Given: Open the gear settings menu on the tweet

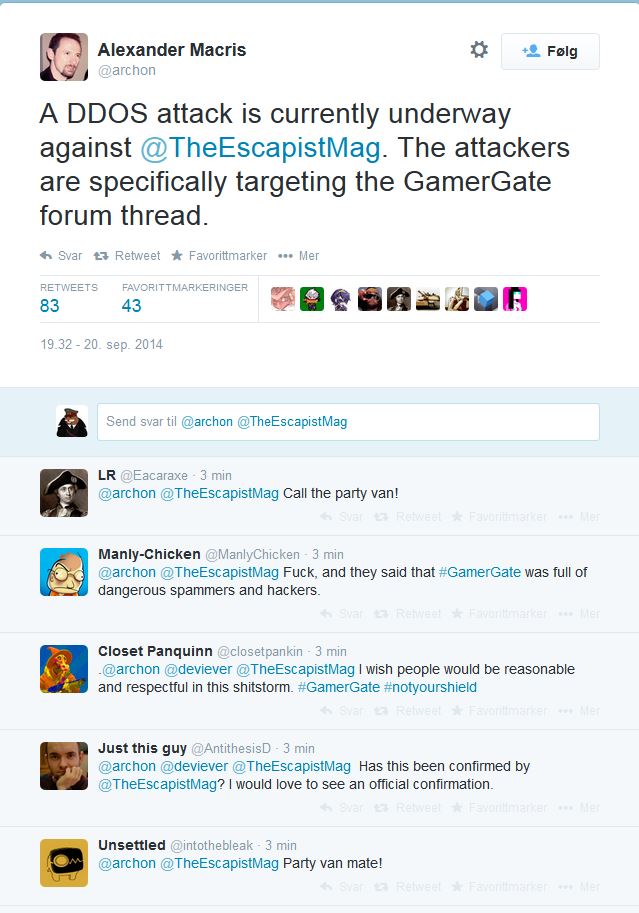Looking at the screenshot, I should (479, 50).
